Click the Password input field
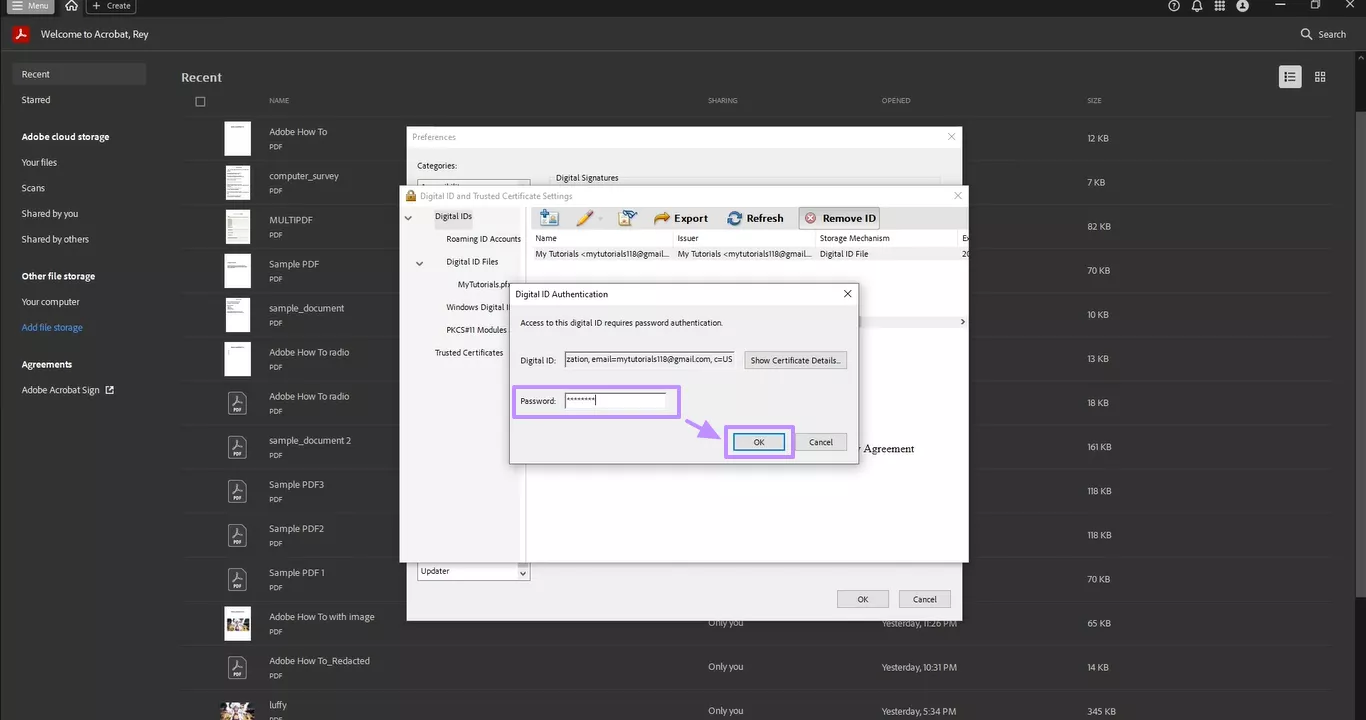1366x720 pixels. point(614,401)
